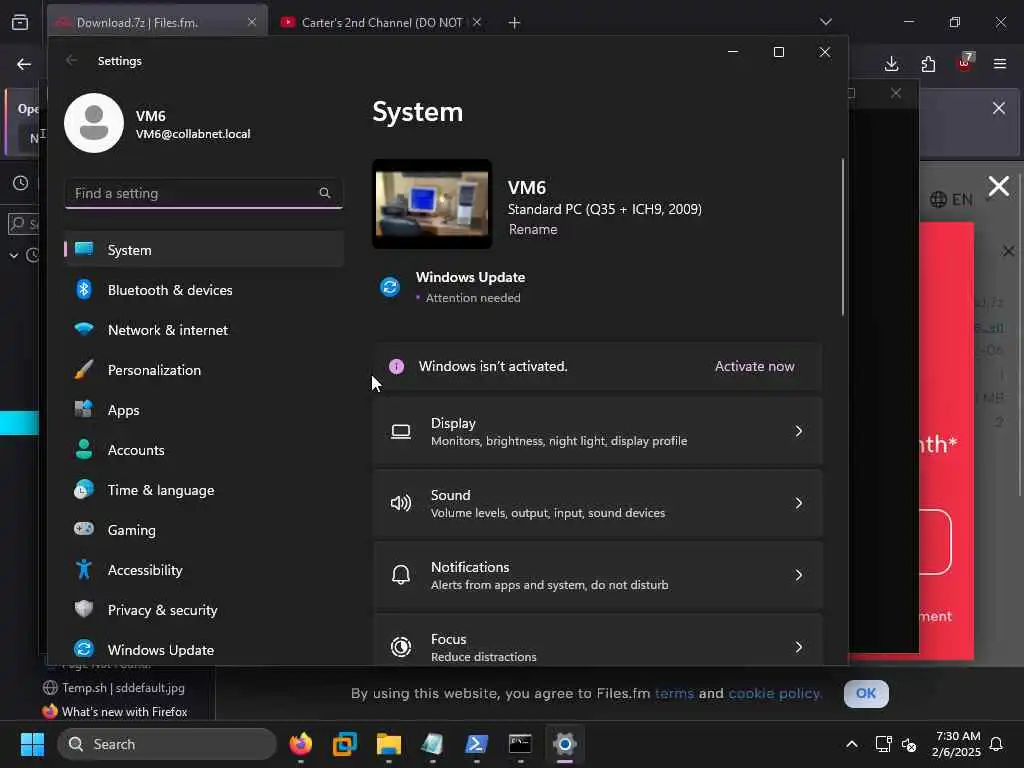Select Personalization in the sidebar
This screenshot has height=768, width=1024.
[x=204, y=370]
